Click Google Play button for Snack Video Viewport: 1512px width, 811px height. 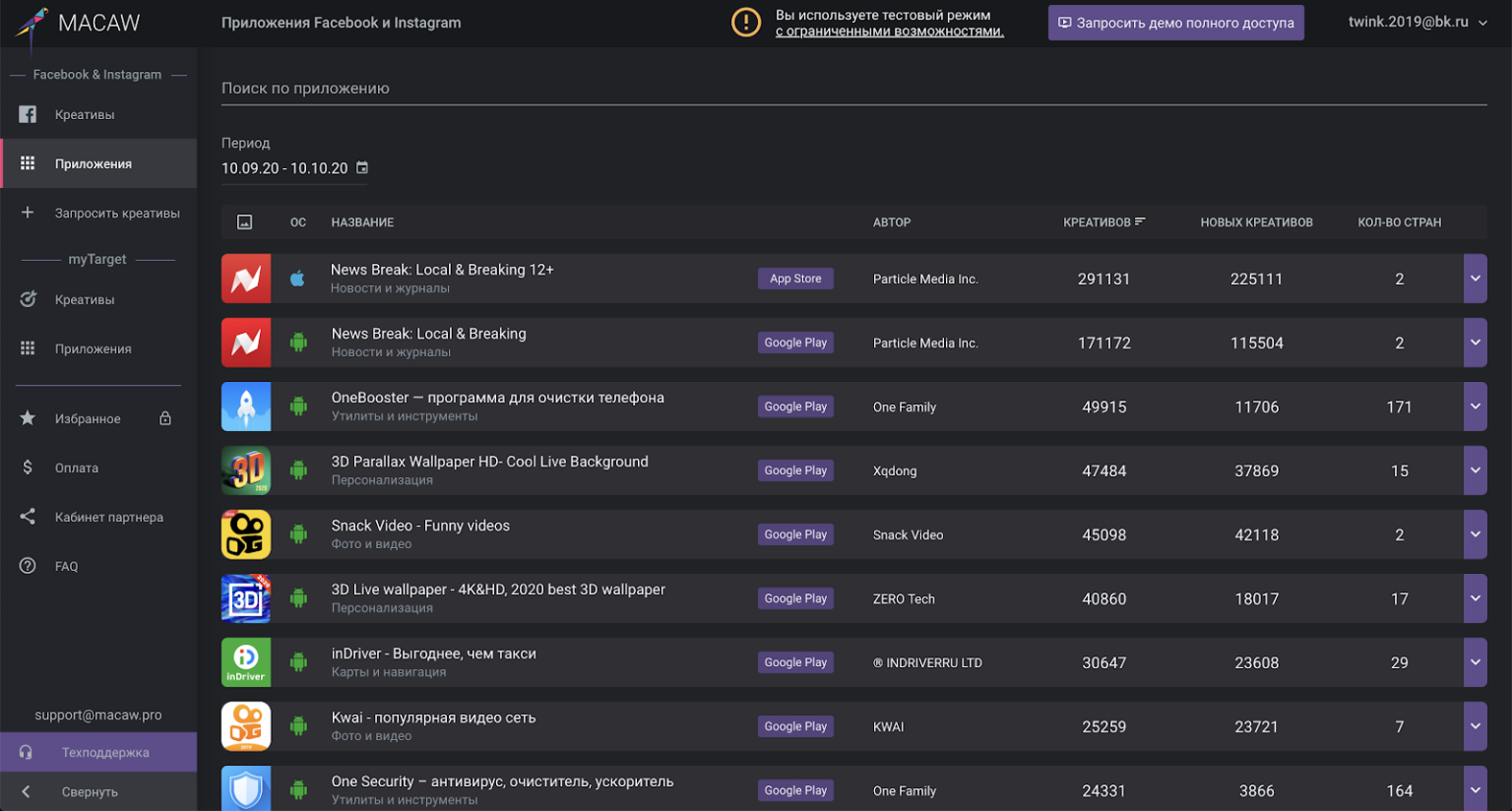click(x=795, y=534)
